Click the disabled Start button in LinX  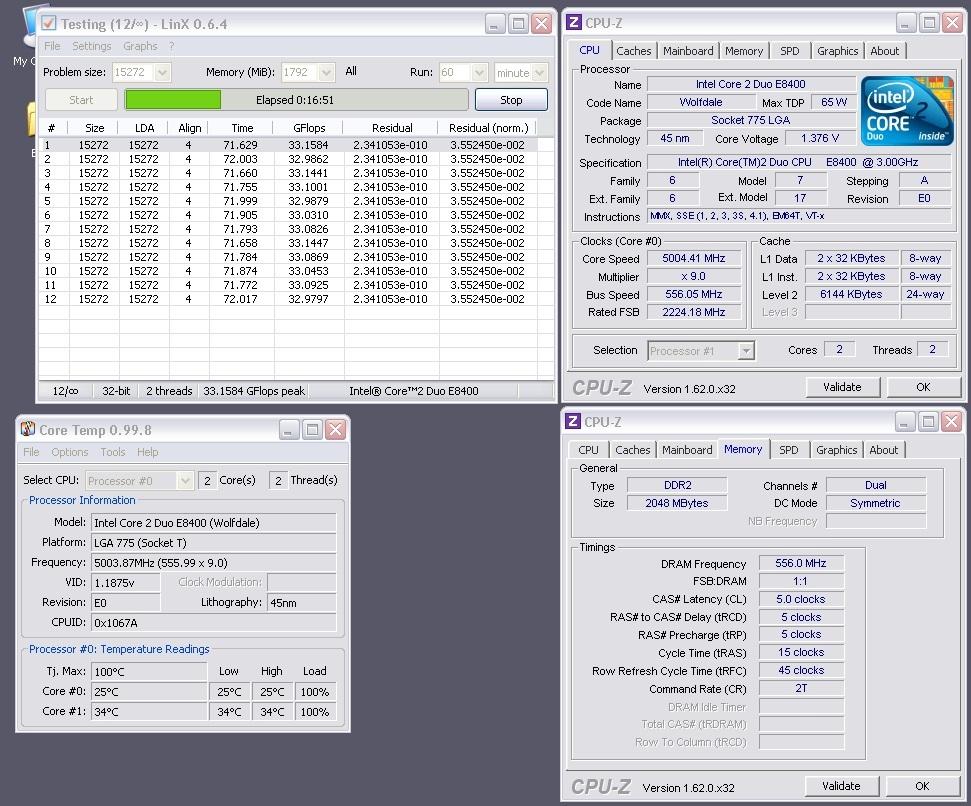coord(81,100)
